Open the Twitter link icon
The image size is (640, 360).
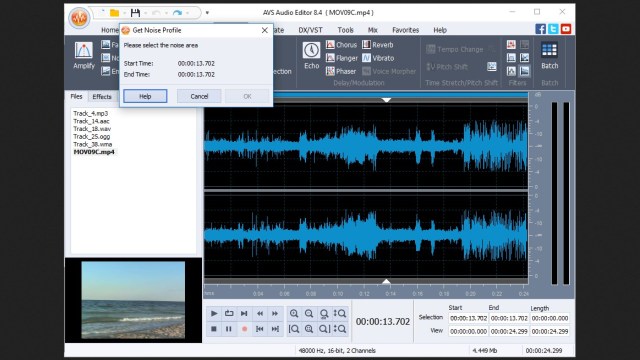click(x=553, y=29)
